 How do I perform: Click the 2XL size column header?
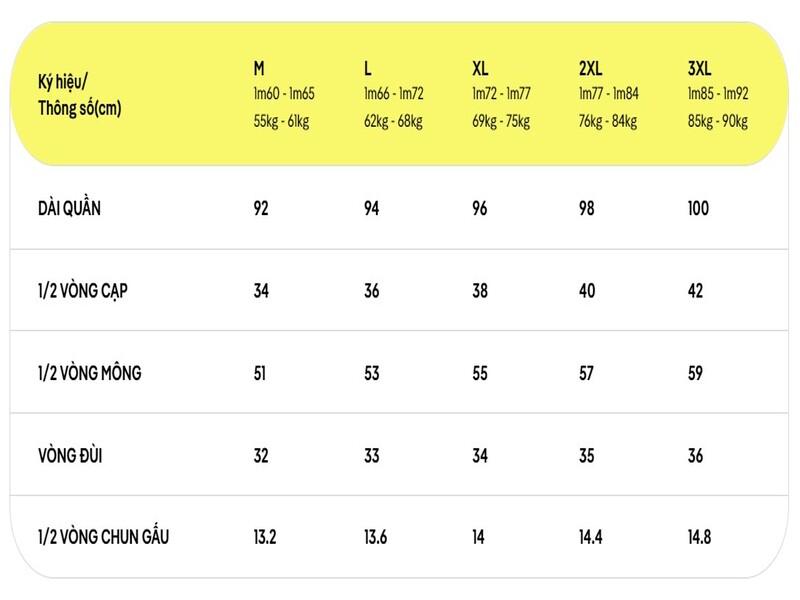click(x=591, y=69)
